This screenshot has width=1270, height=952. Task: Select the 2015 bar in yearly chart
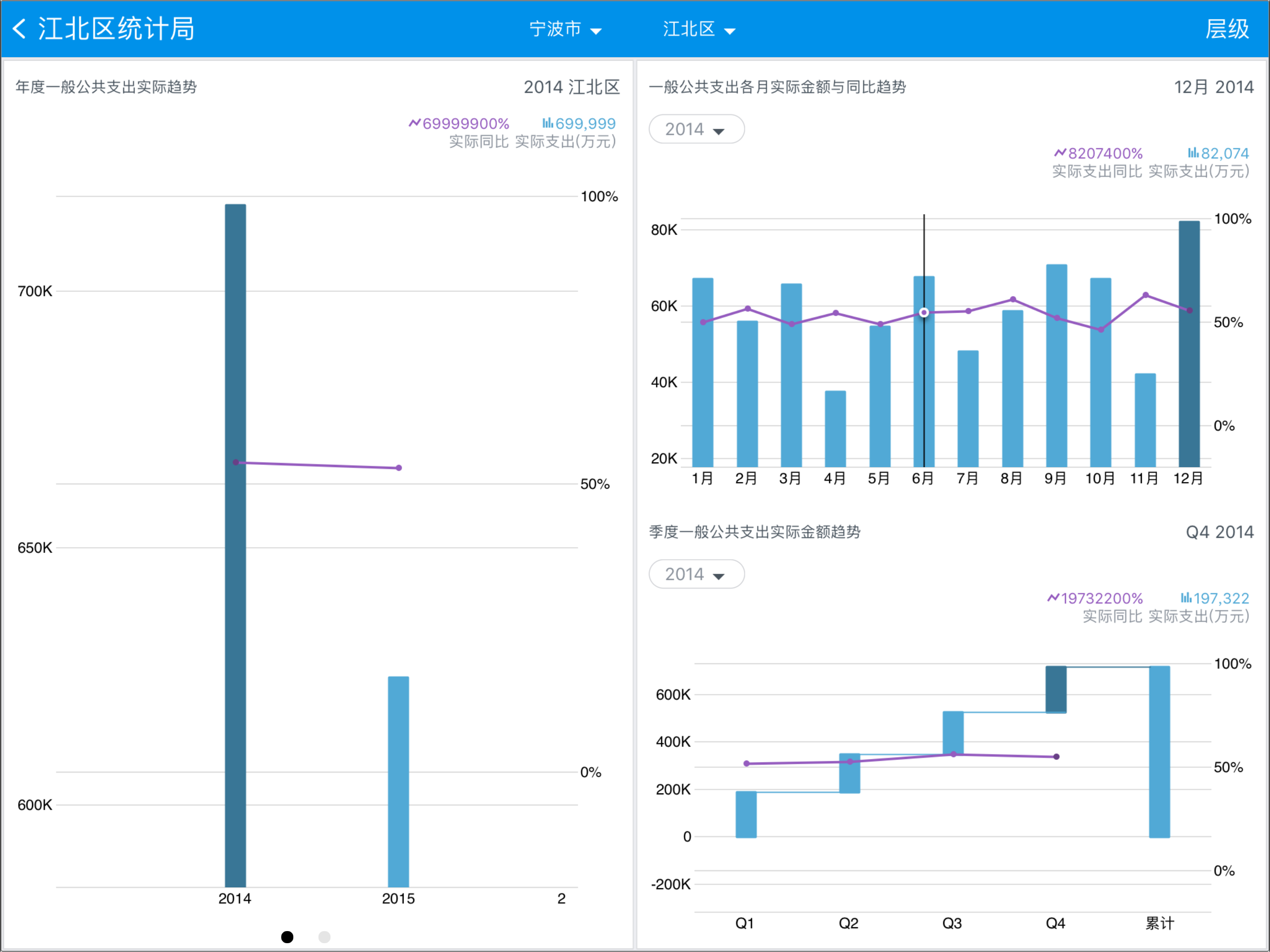[398, 781]
